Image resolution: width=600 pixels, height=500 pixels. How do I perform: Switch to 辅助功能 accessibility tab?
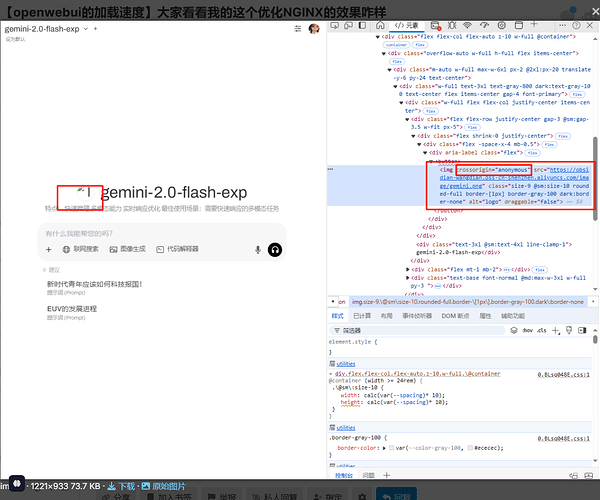[513, 316]
